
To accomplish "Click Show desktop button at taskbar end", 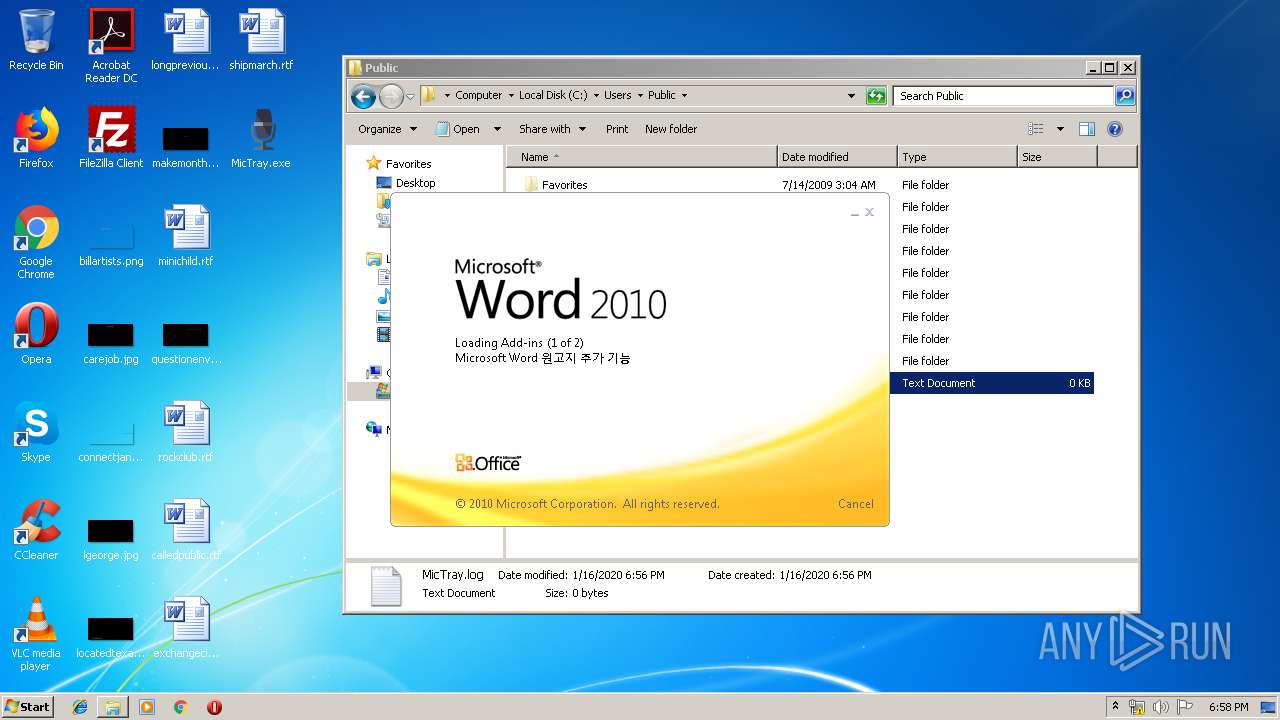I will [x=1268, y=707].
